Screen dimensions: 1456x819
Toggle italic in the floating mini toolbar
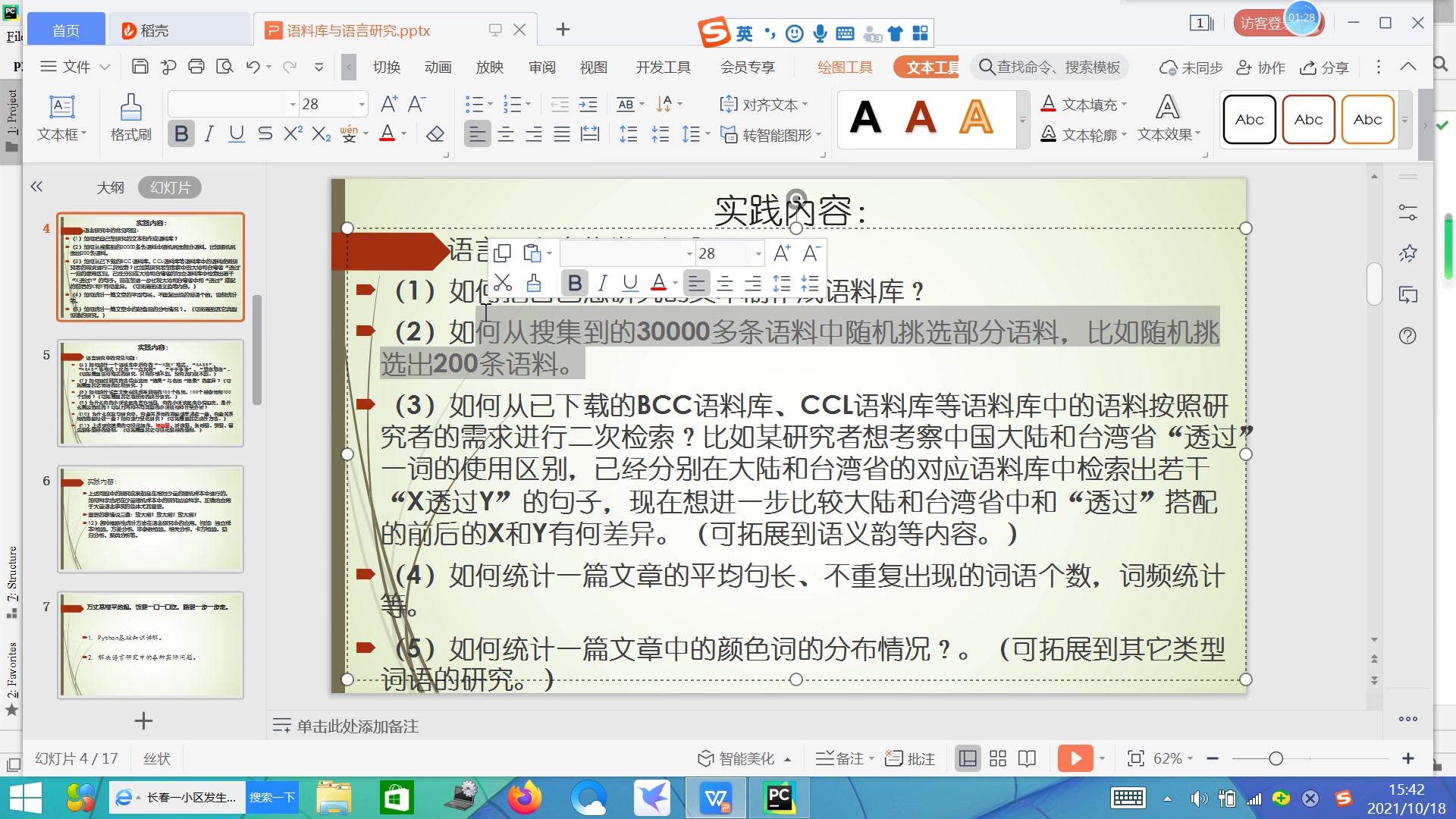click(x=602, y=283)
